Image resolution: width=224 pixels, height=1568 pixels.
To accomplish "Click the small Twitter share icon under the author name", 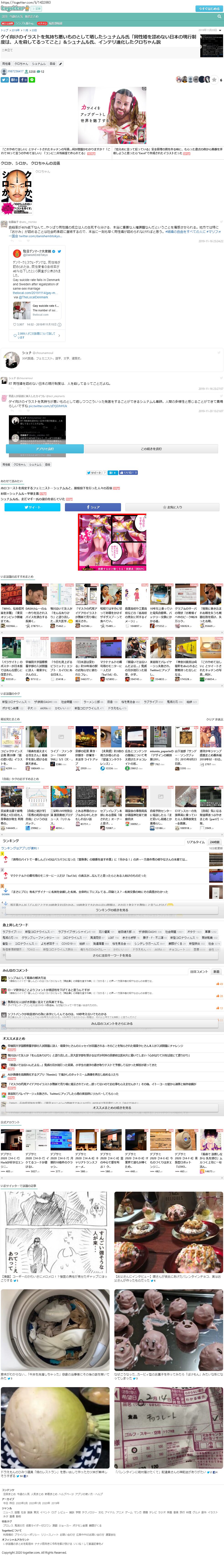I will (x=4, y=80).
